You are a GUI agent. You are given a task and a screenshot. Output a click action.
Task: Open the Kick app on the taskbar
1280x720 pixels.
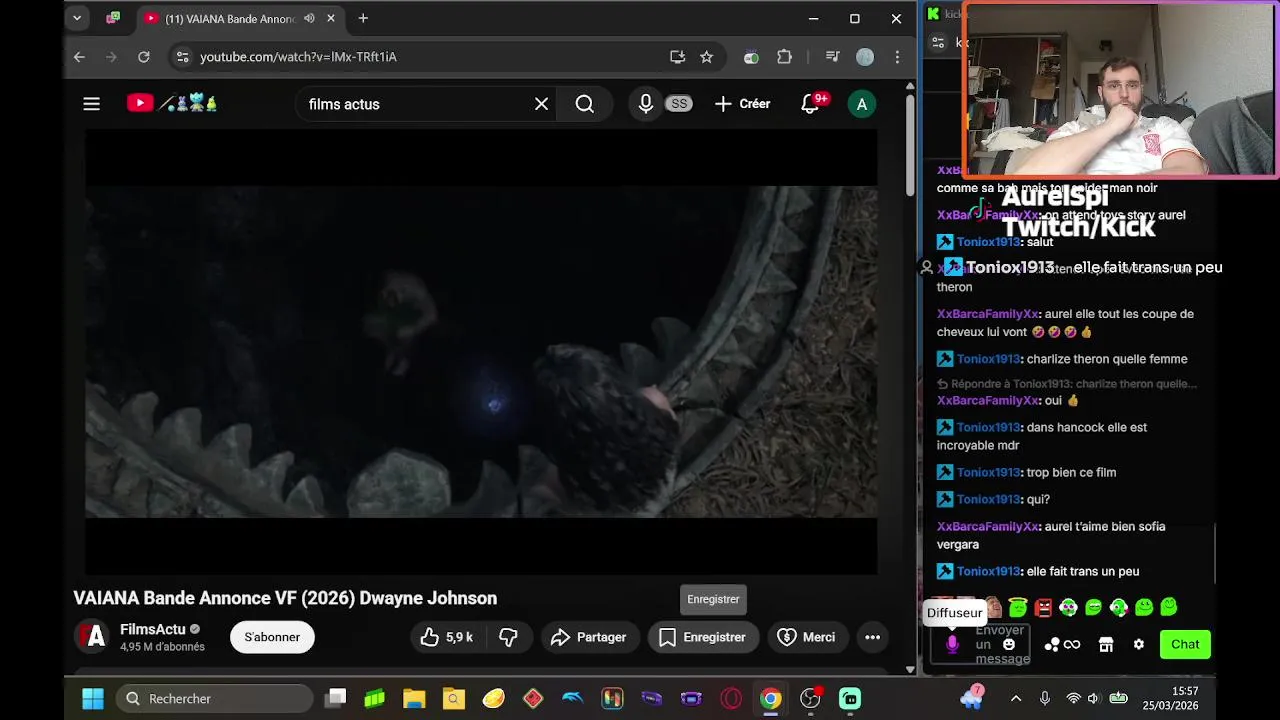tap(849, 698)
